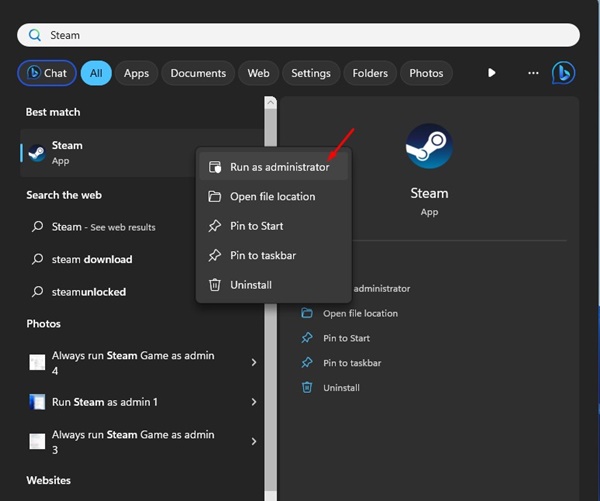Switch to the Documents filter tab
The image size is (600, 501).
(198, 73)
